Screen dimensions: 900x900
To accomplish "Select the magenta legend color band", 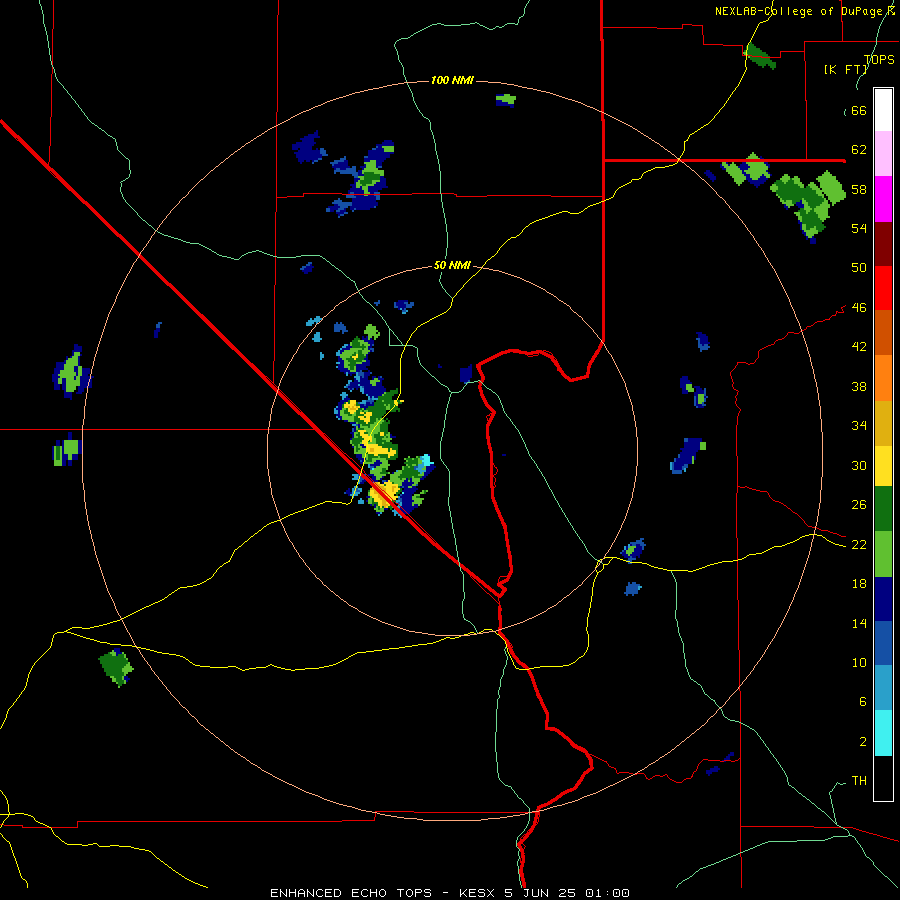I will point(883,199).
